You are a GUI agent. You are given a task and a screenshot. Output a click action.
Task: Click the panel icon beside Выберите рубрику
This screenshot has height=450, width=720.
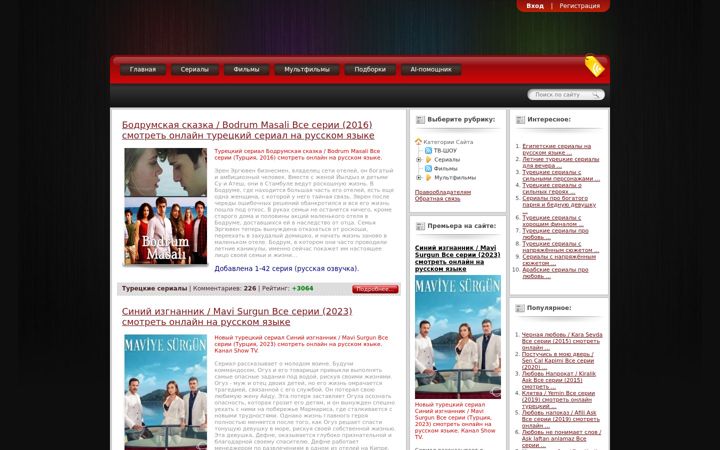[x=420, y=120]
